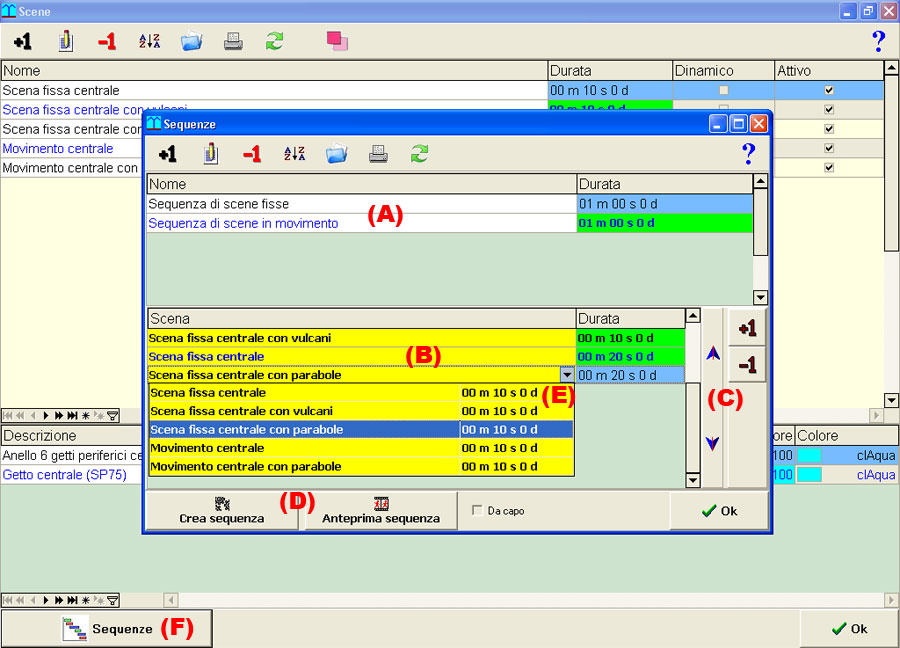Click up arrow of the sequence list scrollbar
This screenshot has width=900, height=648.
click(761, 181)
